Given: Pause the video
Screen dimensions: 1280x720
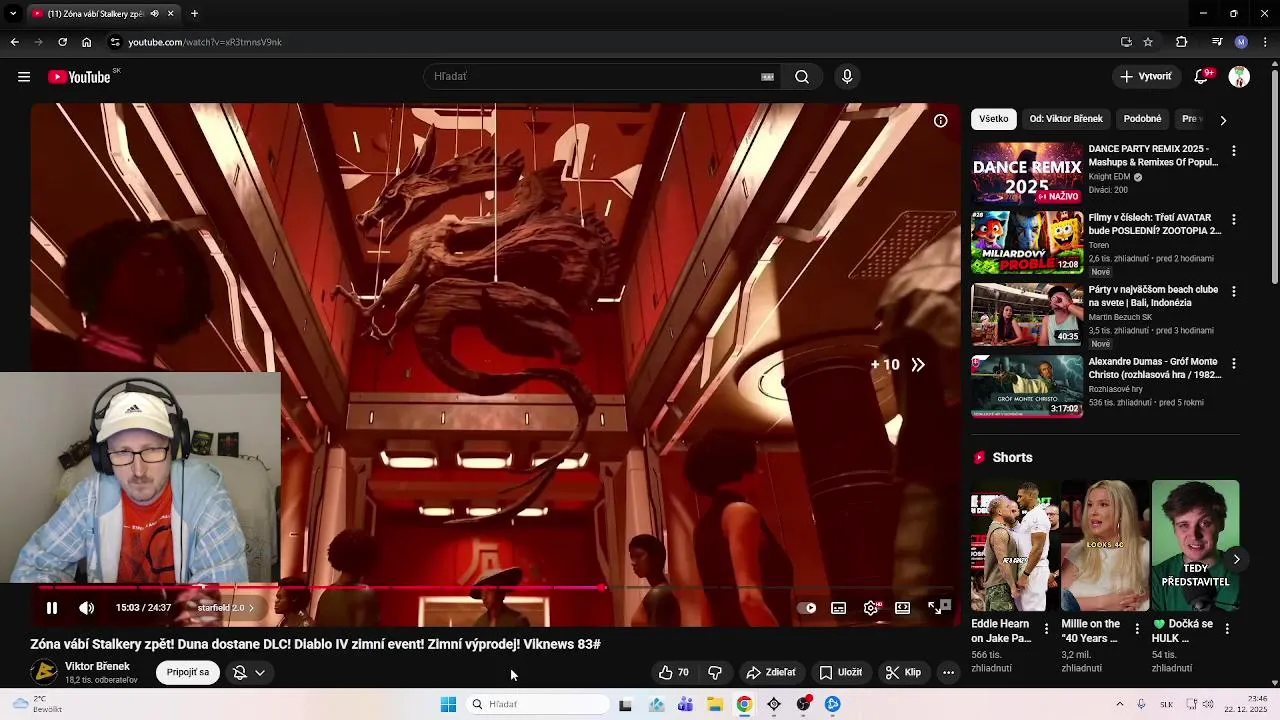Looking at the screenshot, I should (x=52, y=607).
